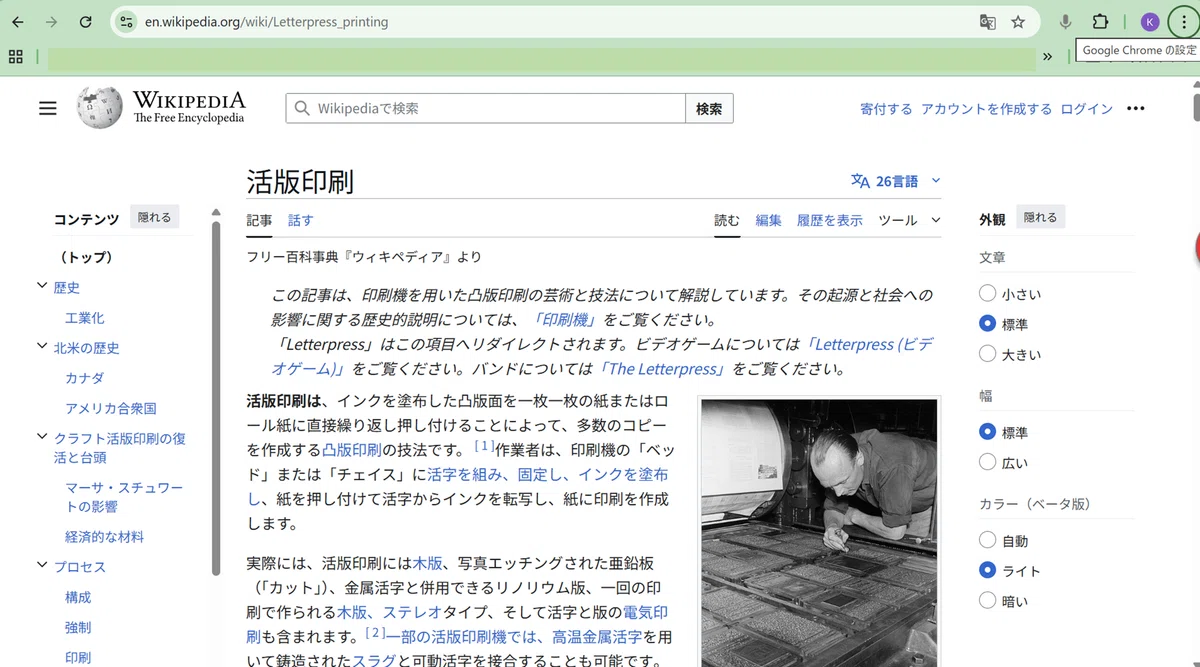Jump to マーサ・スチュワートの影響 in contents
1200x667 pixels.
coord(124,497)
